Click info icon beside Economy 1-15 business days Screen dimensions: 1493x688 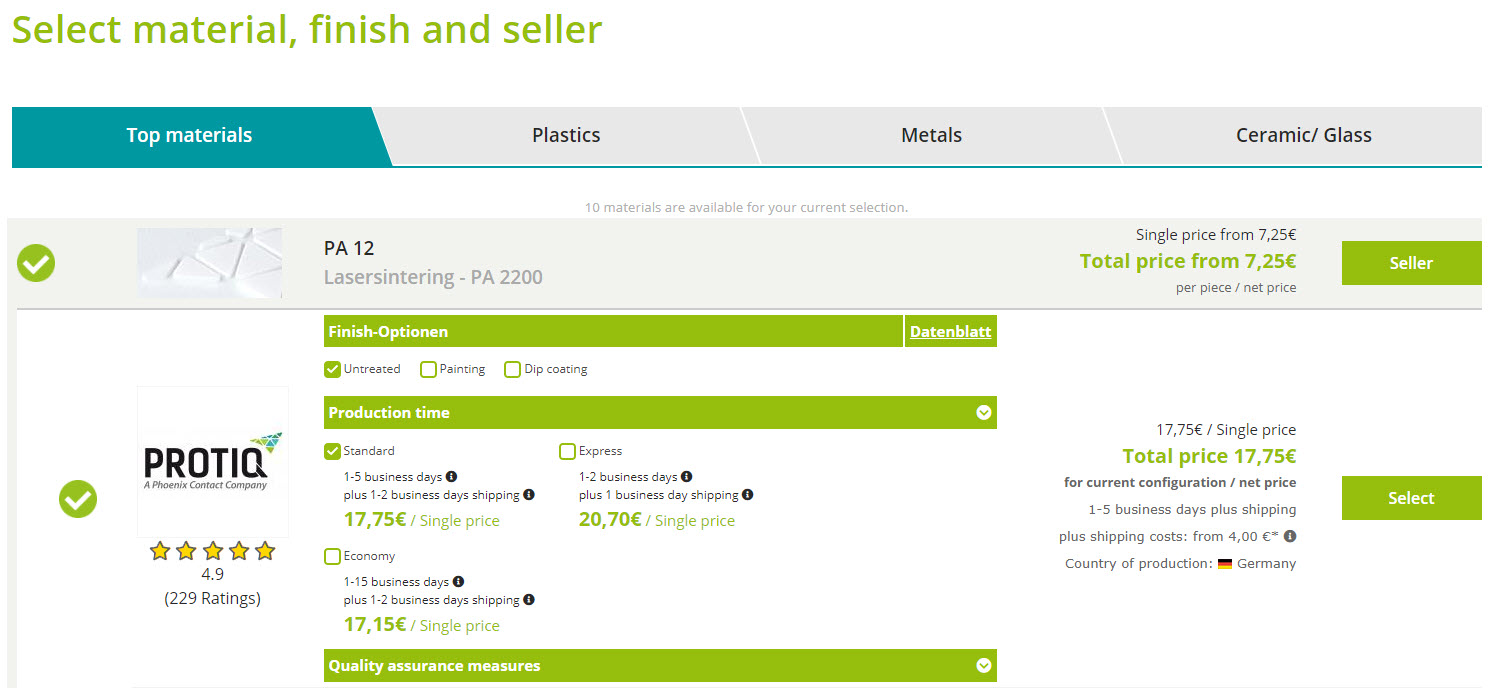pyautogui.click(x=458, y=582)
